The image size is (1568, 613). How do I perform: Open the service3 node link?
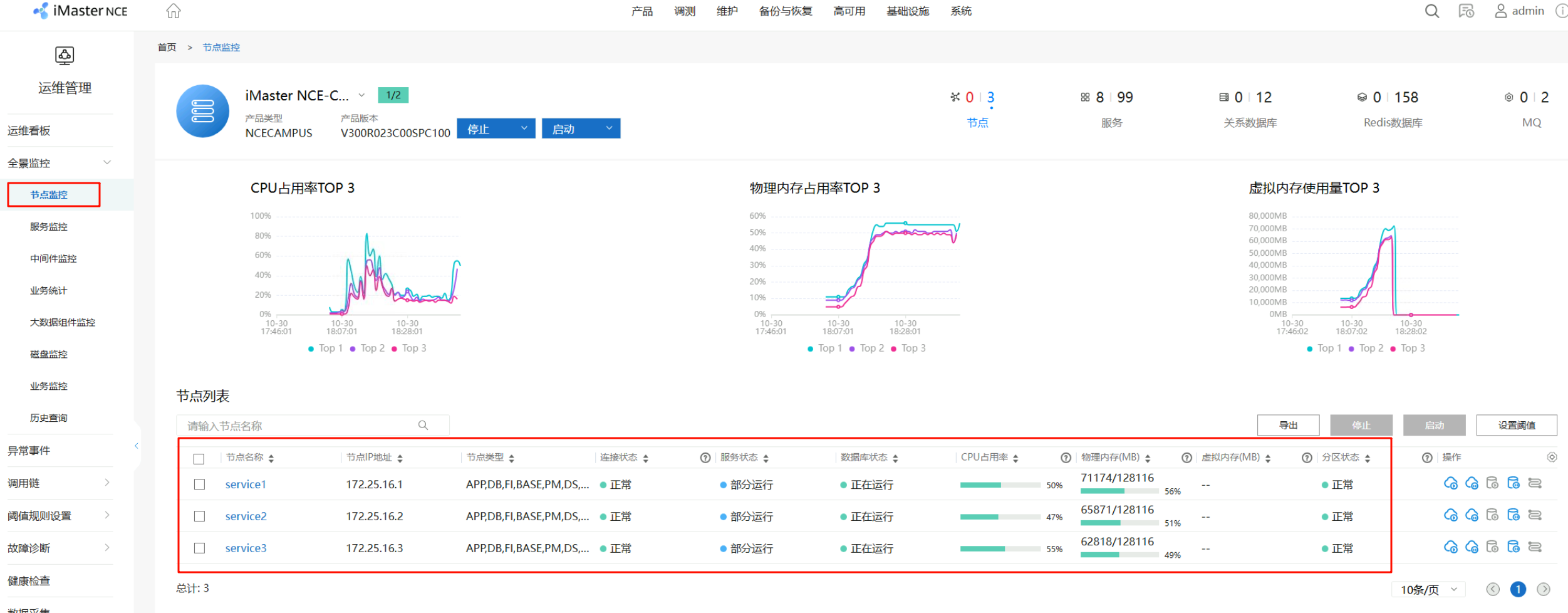coord(246,548)
